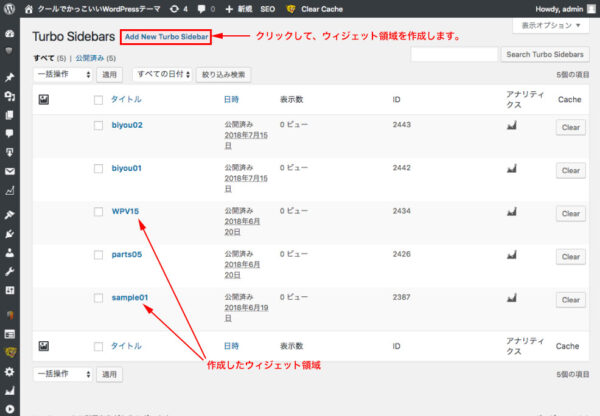The image size is (600, 416).
Task: Sort by タイトル in the header row
Action: (x=126, y=100)
